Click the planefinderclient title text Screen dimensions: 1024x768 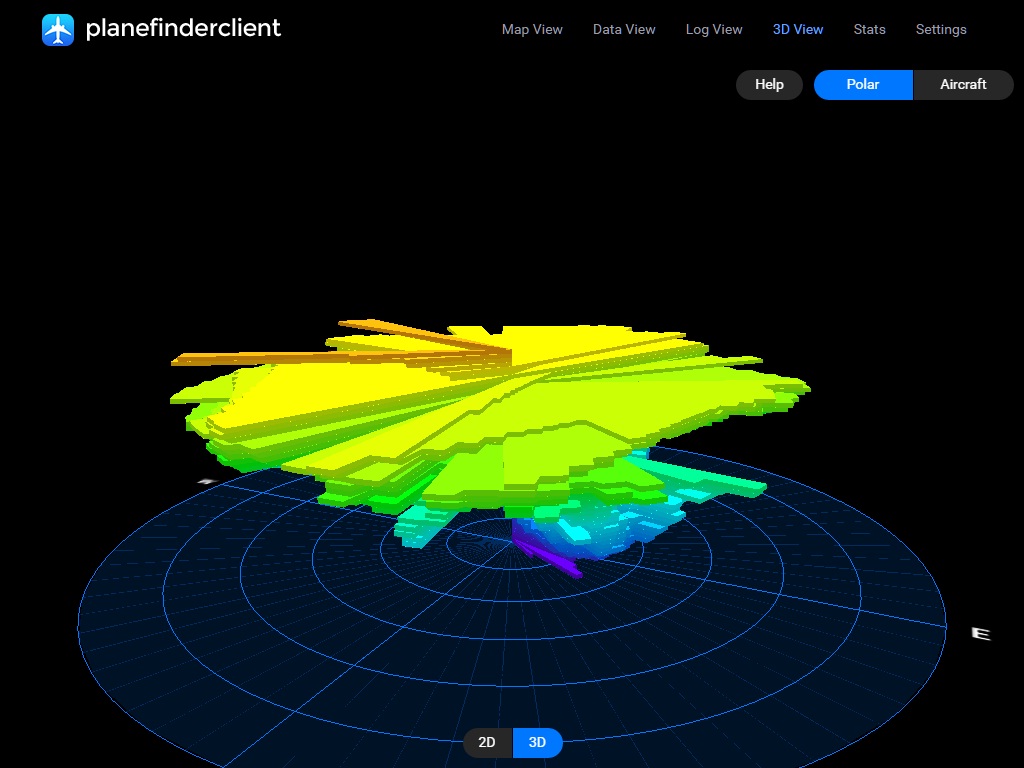click(183, 28)
